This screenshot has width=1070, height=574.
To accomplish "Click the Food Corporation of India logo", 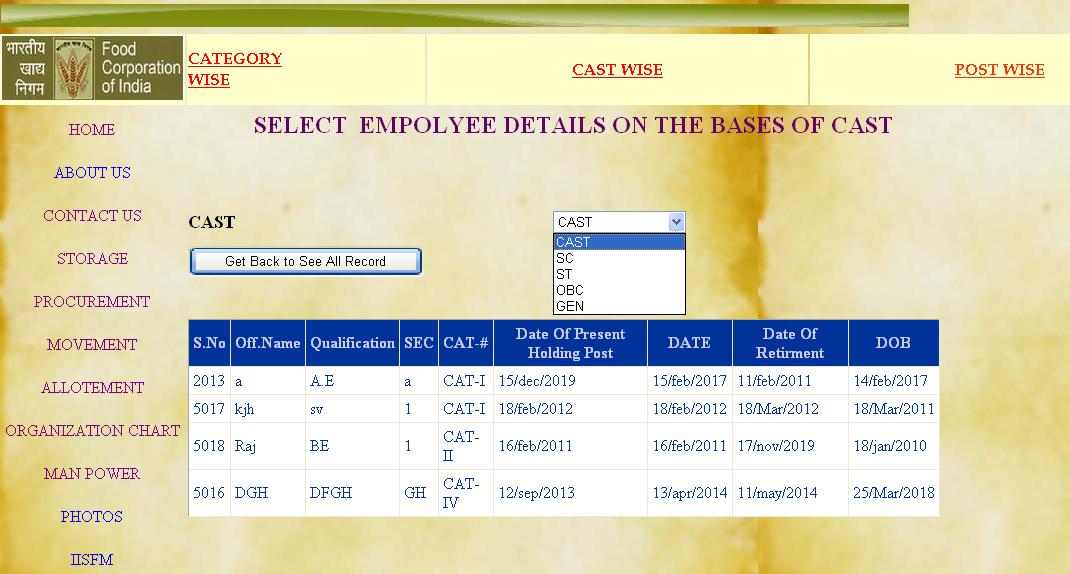I will point(92,68).
